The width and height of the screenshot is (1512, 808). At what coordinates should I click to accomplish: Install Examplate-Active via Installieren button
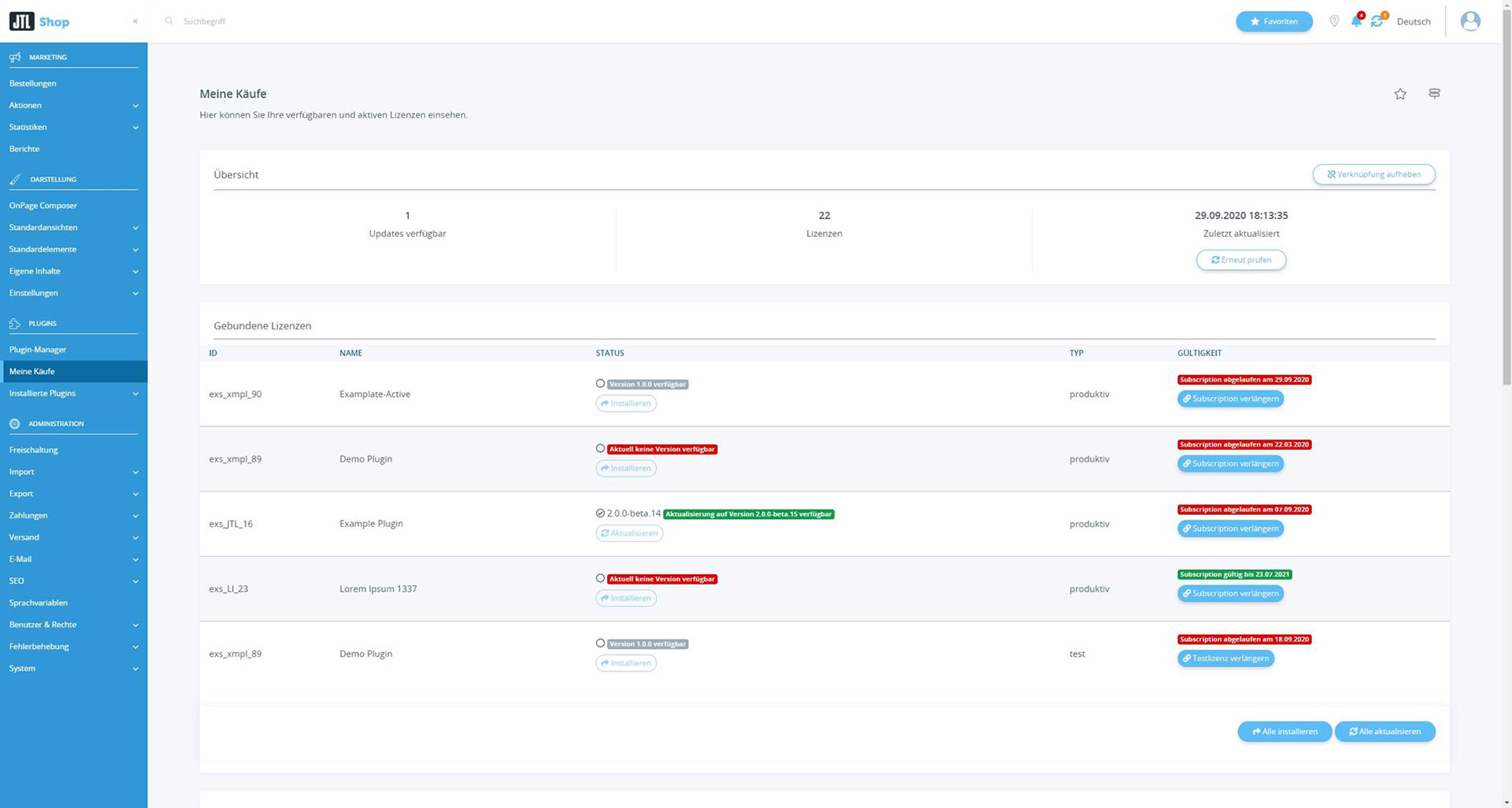click(x=626, y=403)
